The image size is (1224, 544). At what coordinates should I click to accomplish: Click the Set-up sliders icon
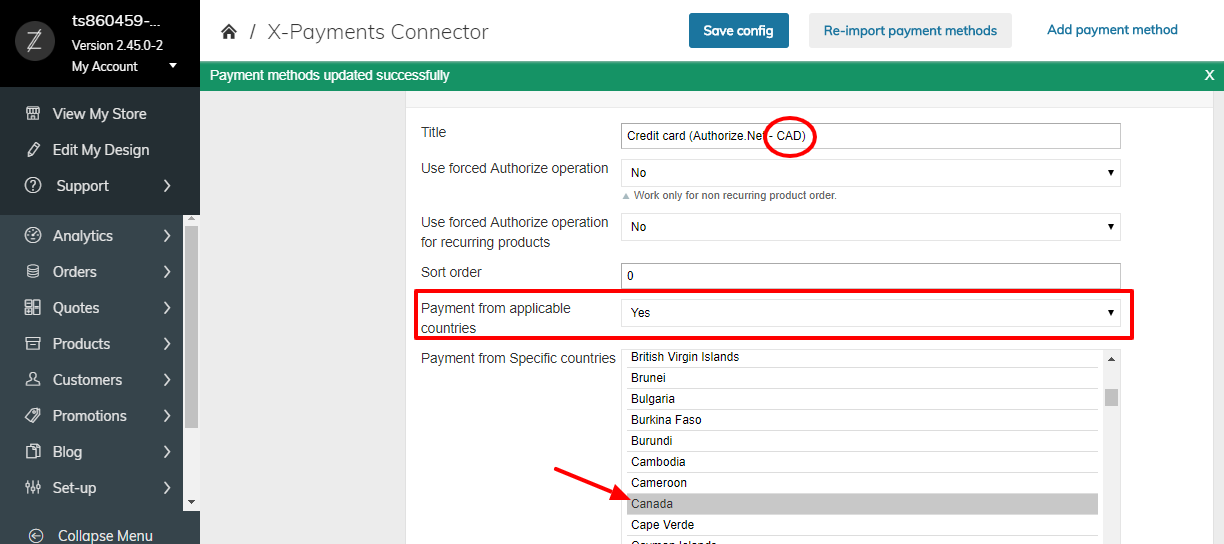click(33, 488)
